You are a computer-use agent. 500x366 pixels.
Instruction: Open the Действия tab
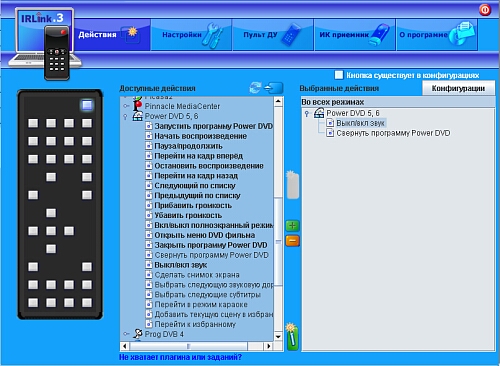pyautogui.click(x=112, y=35)
